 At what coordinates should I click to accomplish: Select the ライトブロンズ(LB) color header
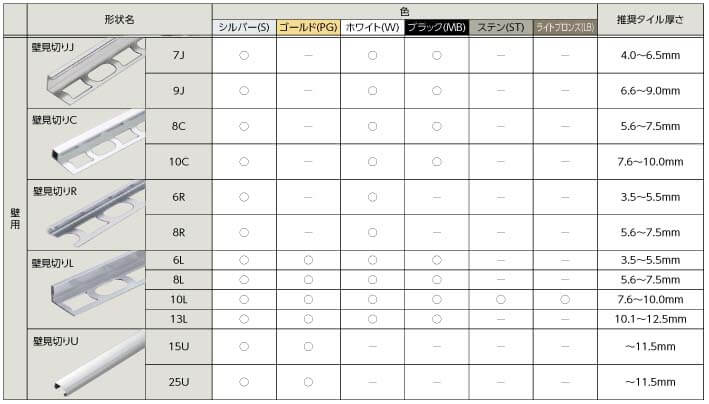click(x=565, y=28)
